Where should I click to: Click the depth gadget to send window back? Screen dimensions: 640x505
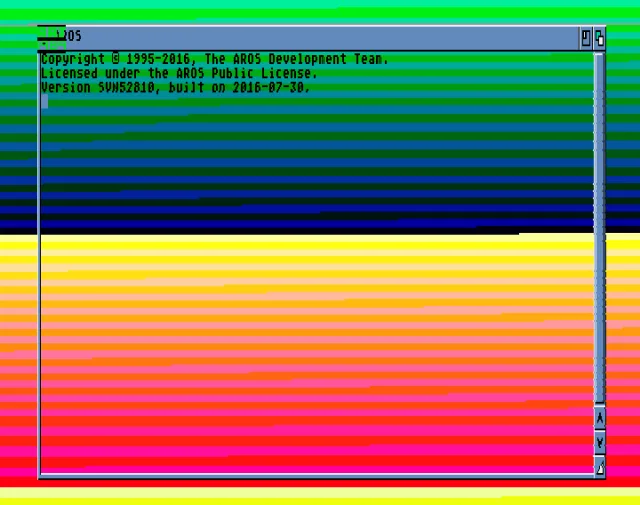(599, 38)
